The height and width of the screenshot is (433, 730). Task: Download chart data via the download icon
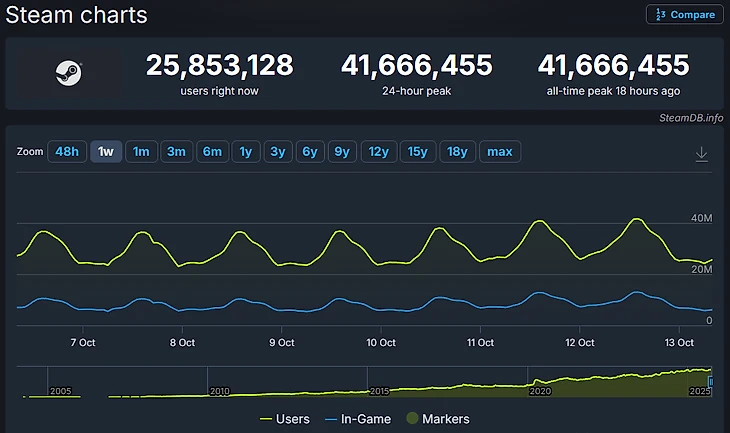point(702,153)
